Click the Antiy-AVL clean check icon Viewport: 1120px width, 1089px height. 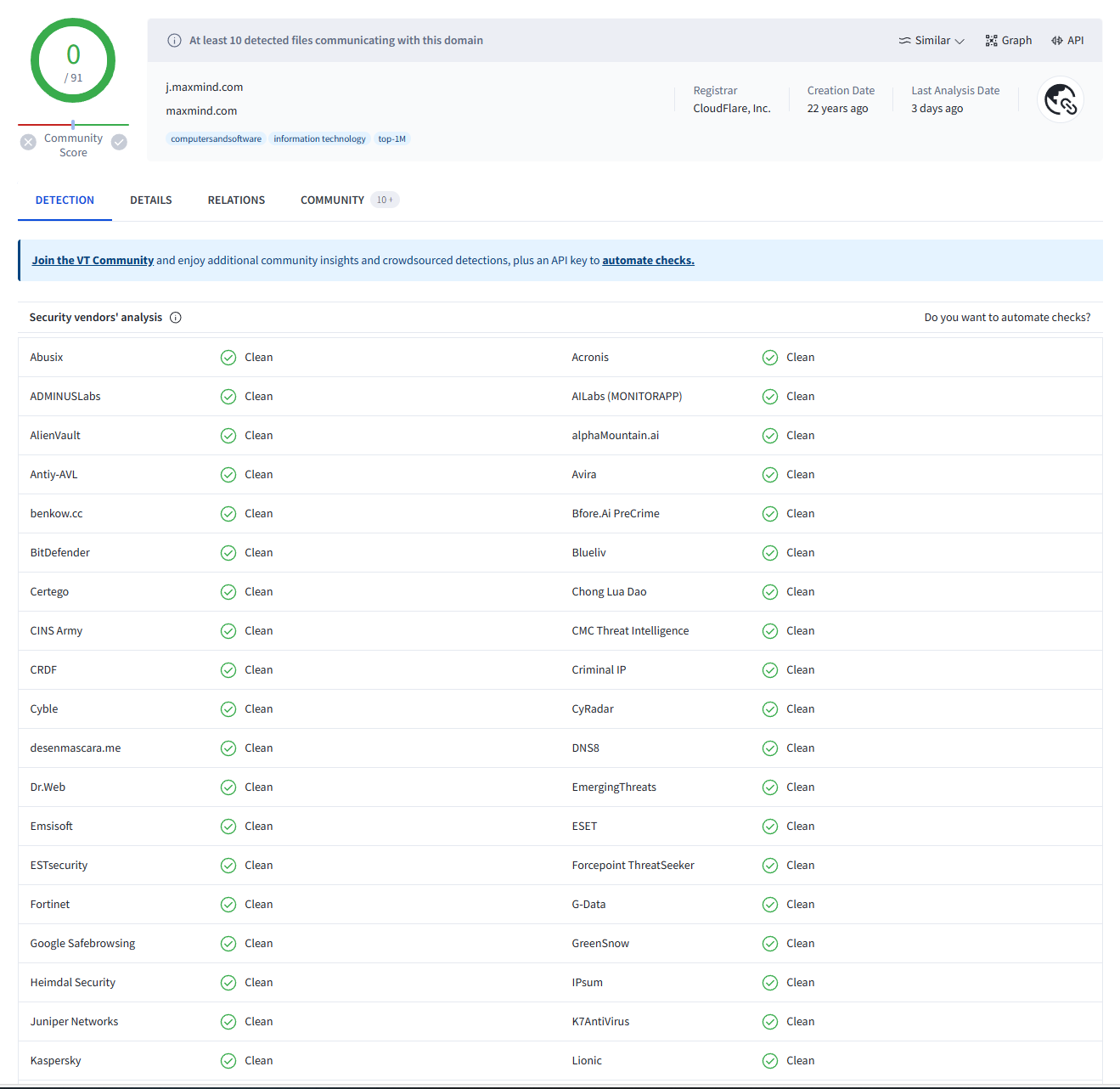[228, 475]
